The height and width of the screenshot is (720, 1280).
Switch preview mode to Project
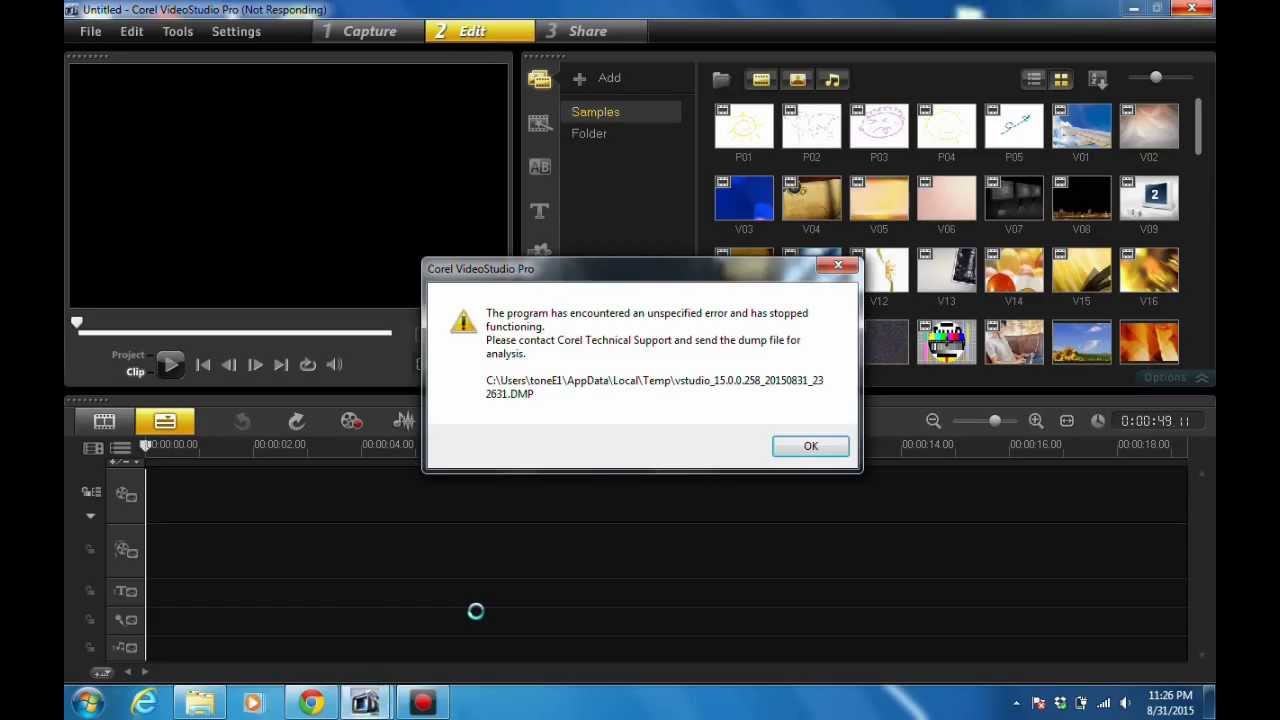pyautogui.click(x=128, y=355)
